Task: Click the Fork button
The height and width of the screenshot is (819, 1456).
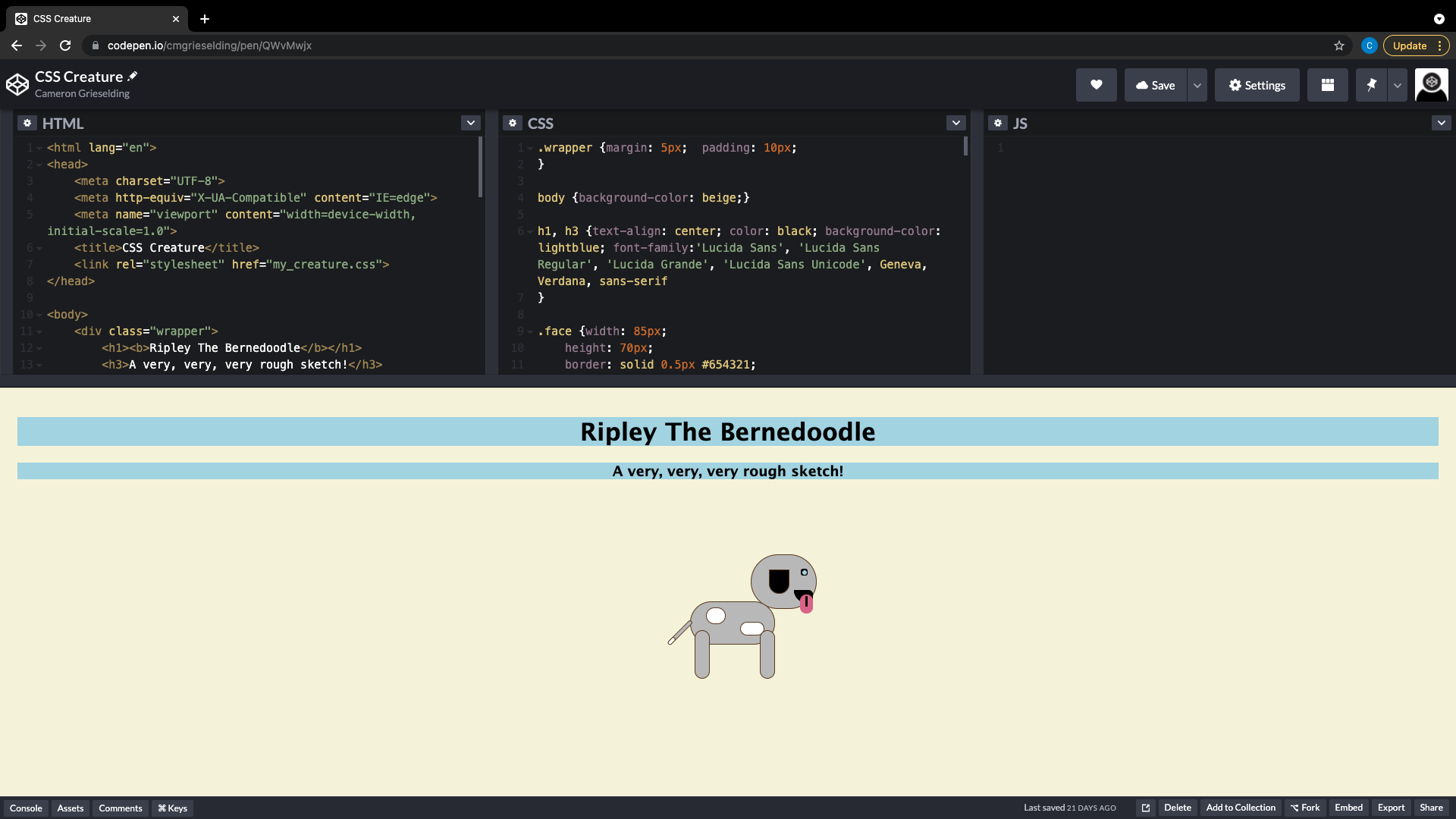Action: (x=1305, y=808)
